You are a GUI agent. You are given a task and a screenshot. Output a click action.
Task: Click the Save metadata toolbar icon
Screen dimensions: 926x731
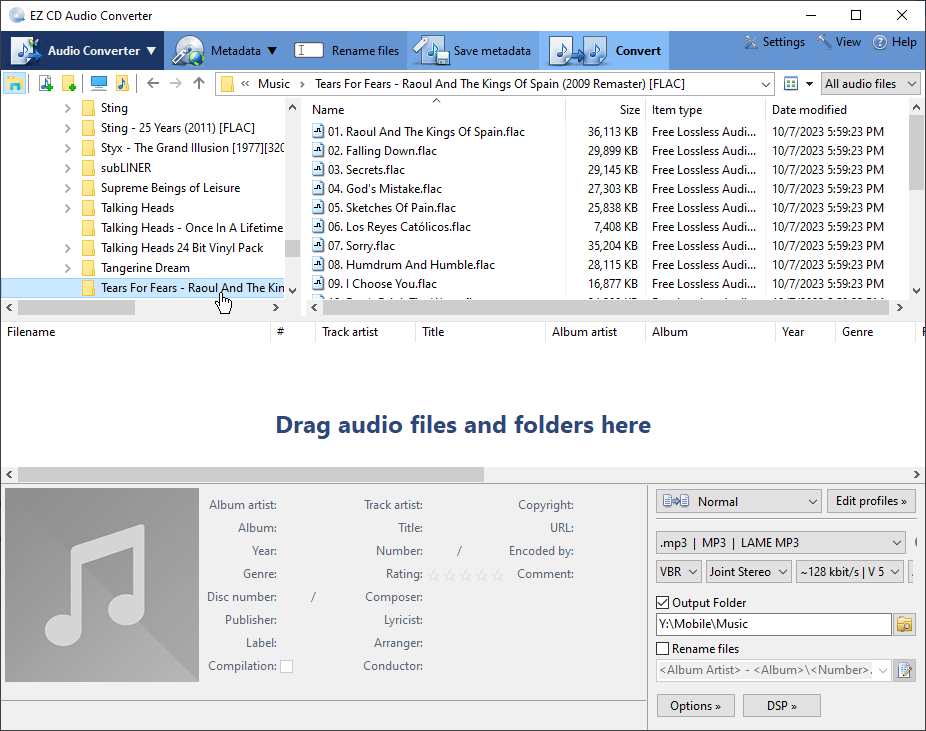pyautogui.click(x=431, y=51)
